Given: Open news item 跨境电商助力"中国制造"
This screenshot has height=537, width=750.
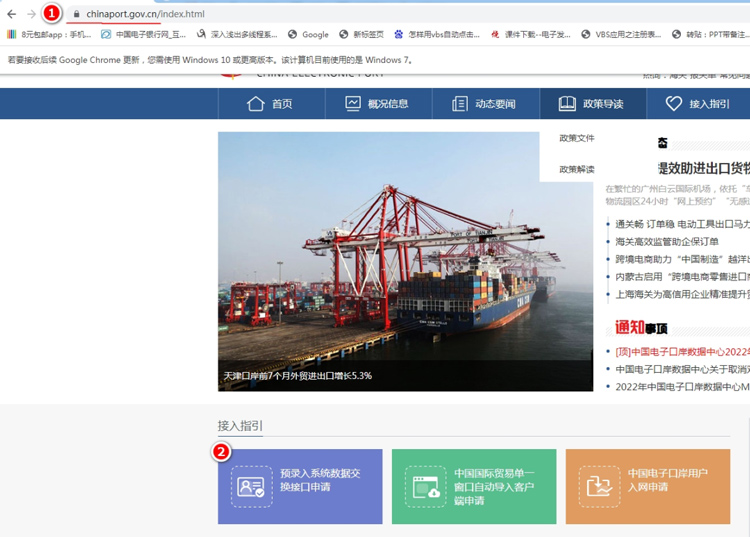Looking at the screenshot, I should [x=682, y=259].
